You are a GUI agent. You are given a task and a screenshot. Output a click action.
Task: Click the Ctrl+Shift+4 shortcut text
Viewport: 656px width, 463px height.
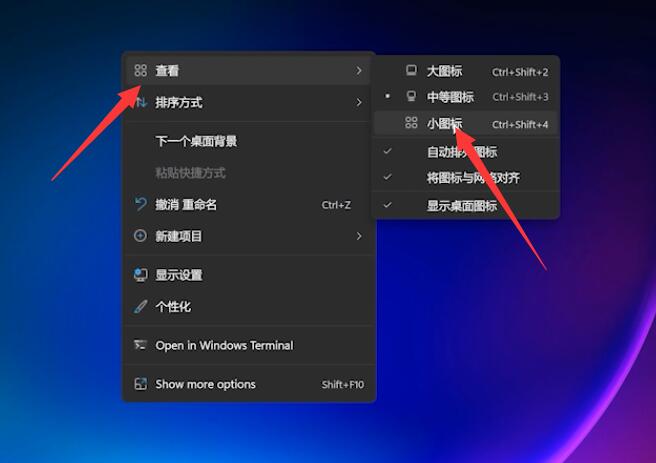(x=520, y=124)
